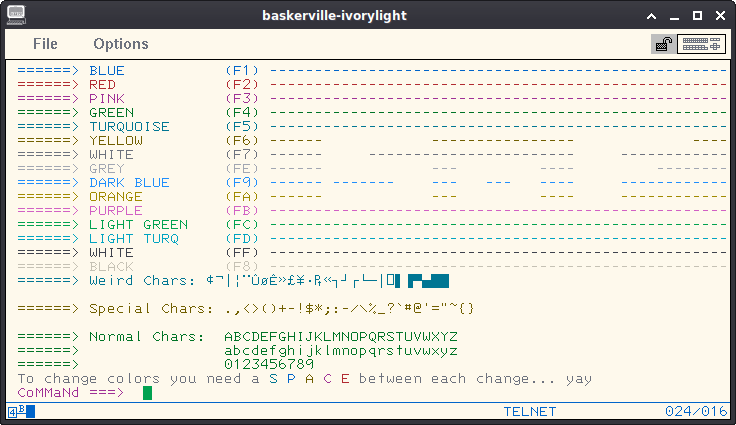This screenshot has height=425, width=736.
Task: Click the 024/016 cursor position indicator
Action: [x=697, y=411]
